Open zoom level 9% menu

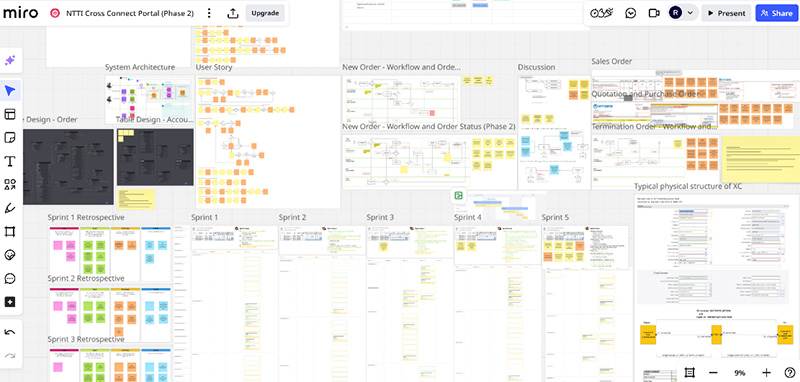point(739,373)
